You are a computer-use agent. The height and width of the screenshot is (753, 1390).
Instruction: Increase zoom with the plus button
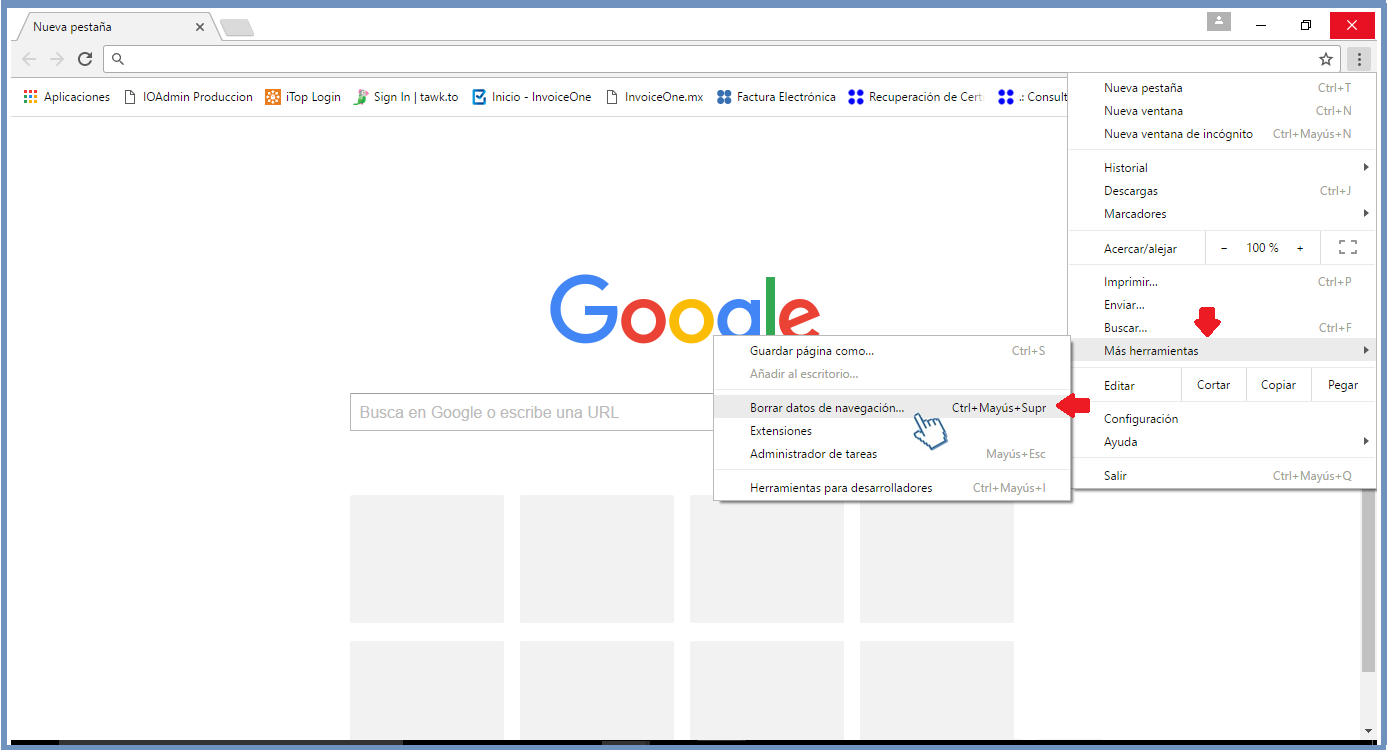click(x=1300, y=248)
